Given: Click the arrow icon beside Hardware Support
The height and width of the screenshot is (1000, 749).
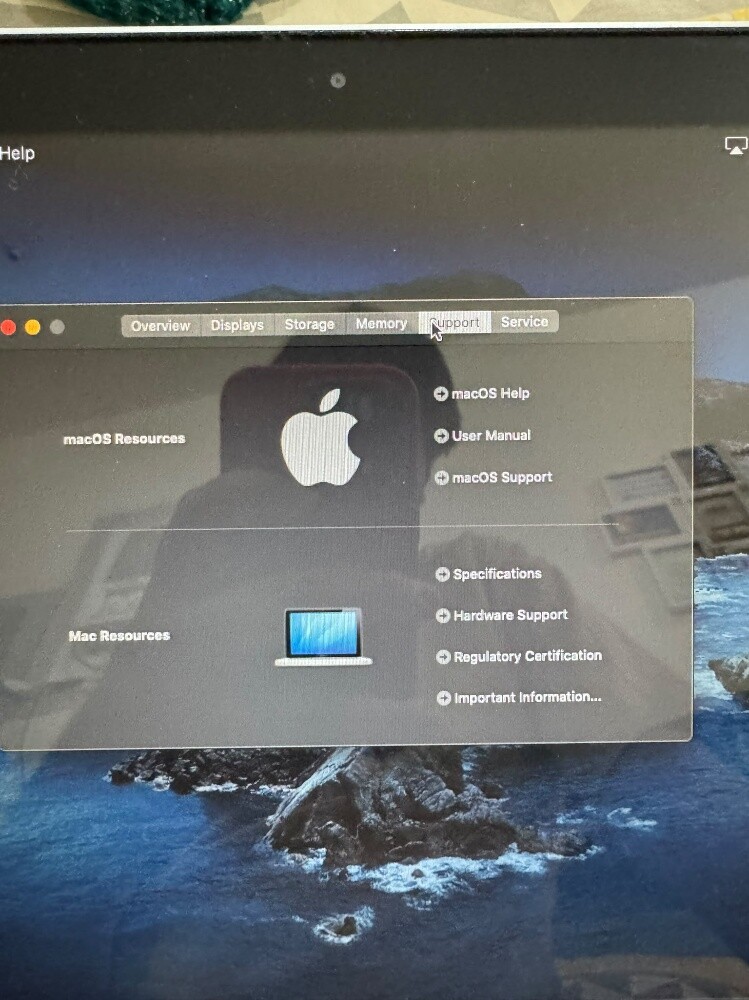Looking at the screenshot, I should click(x=443, y=615).
